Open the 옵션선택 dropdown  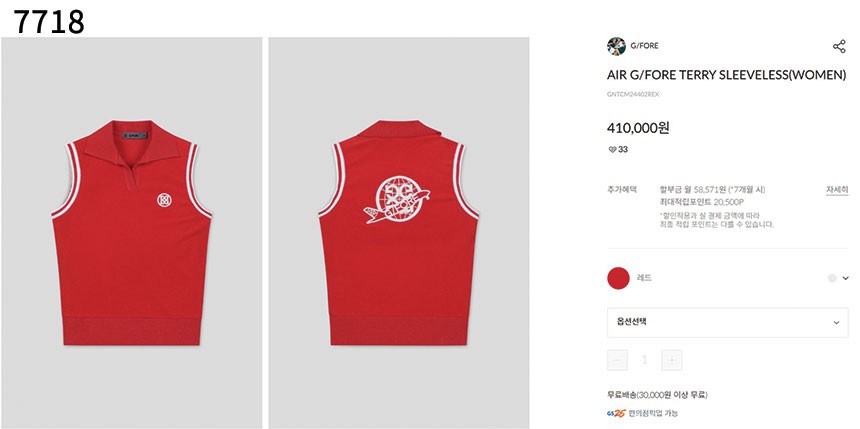click(x=727, y=323)
